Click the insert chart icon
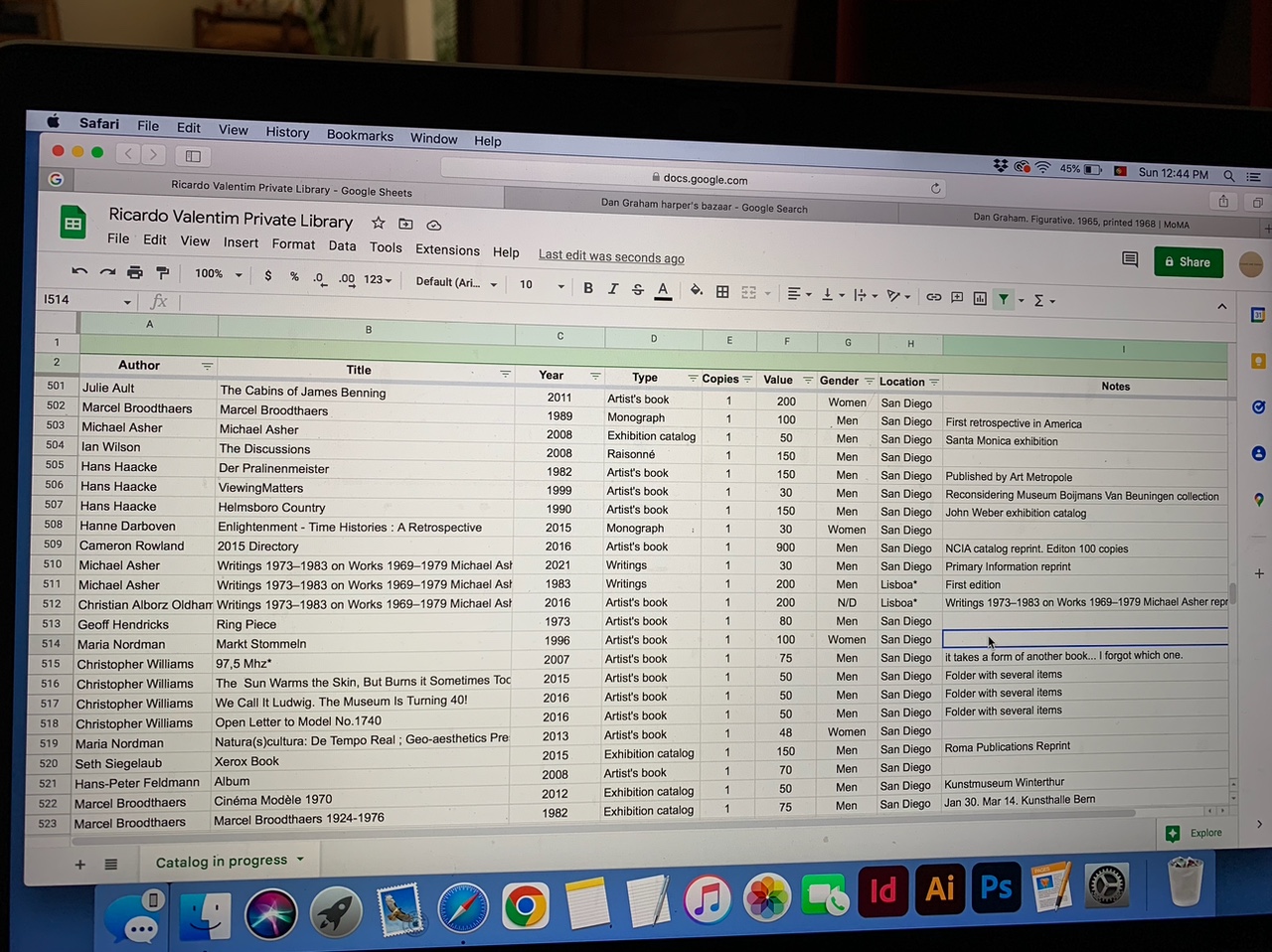 pyautogui.click(x=980, y=297)
